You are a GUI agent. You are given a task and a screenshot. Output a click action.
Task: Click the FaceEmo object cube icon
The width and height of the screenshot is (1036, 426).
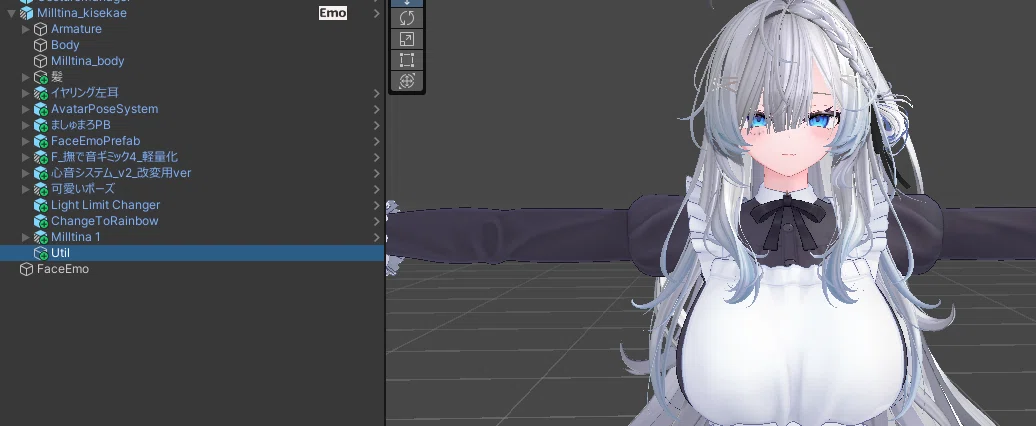[26, 269]
